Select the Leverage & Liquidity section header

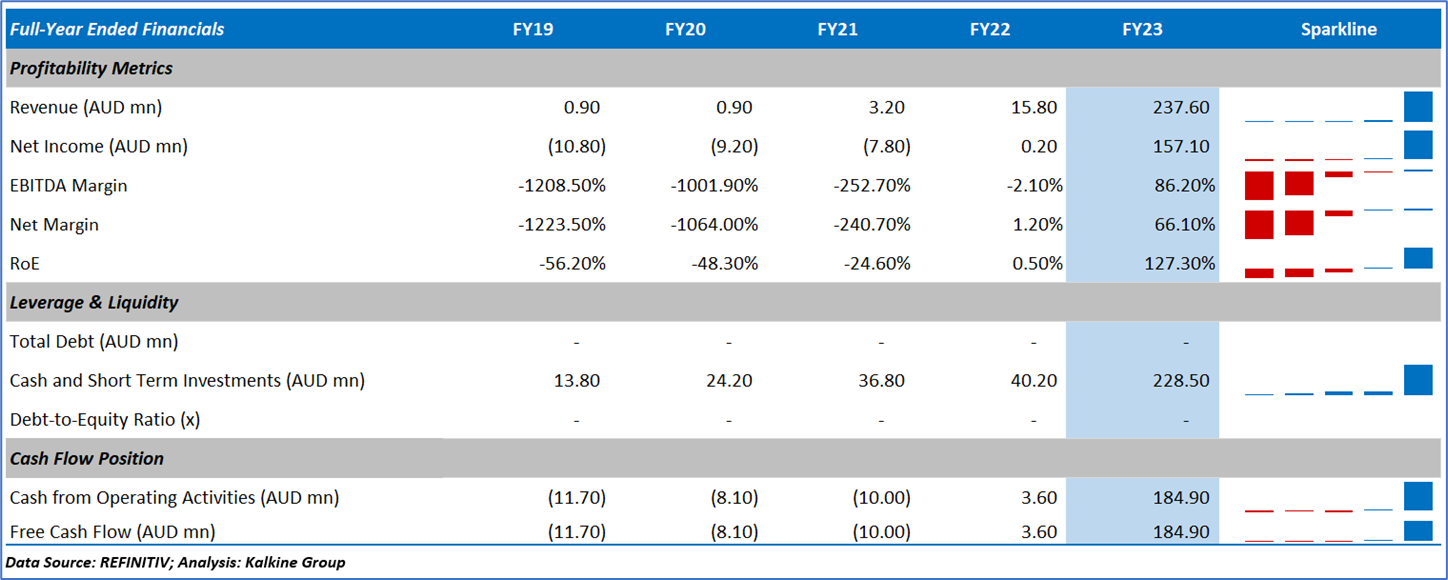click(x=94, y=302)
